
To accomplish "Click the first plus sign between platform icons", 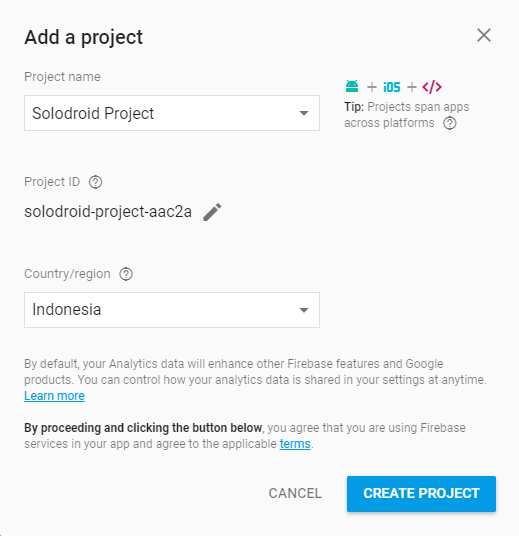I will point(372,87).
